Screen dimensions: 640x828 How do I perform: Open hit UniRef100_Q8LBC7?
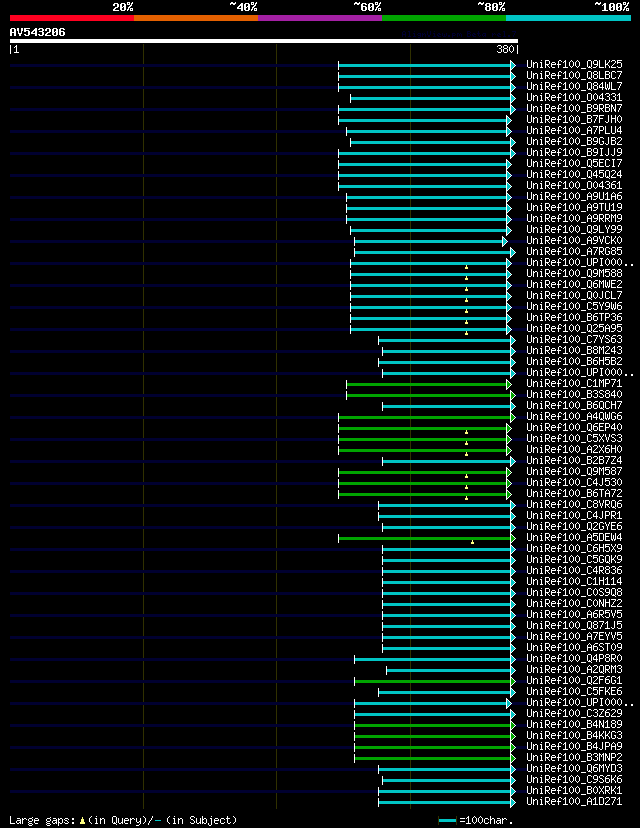coord(574,76)
